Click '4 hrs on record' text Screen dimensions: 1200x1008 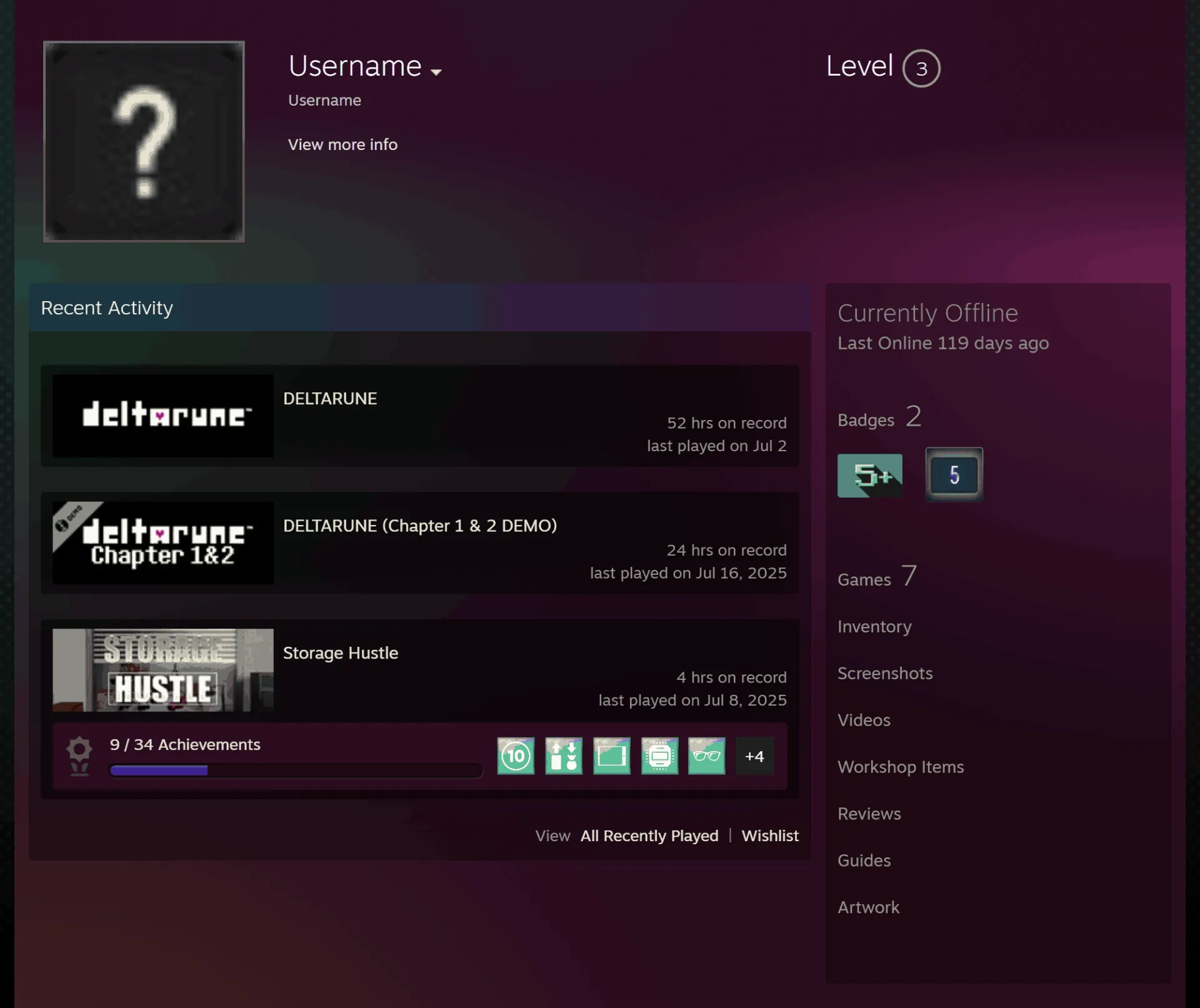point(731,677)
